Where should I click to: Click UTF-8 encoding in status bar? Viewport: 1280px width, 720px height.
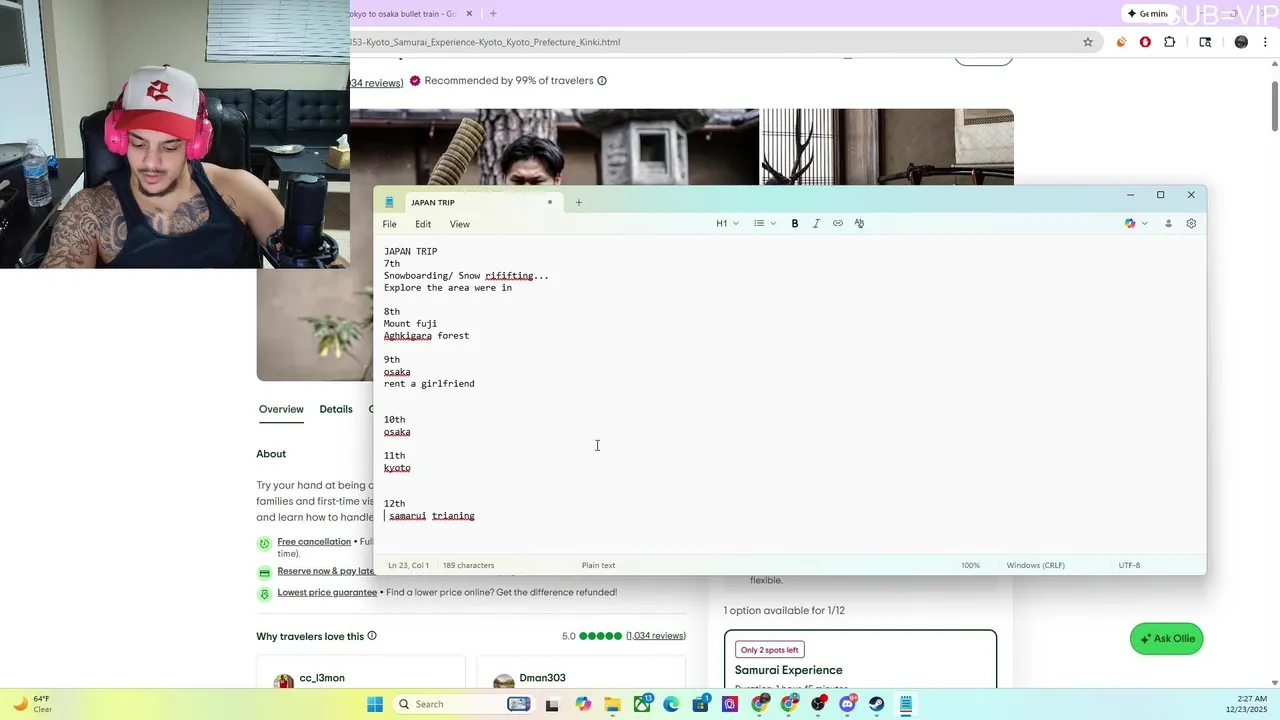click(x=1129, y=565)
